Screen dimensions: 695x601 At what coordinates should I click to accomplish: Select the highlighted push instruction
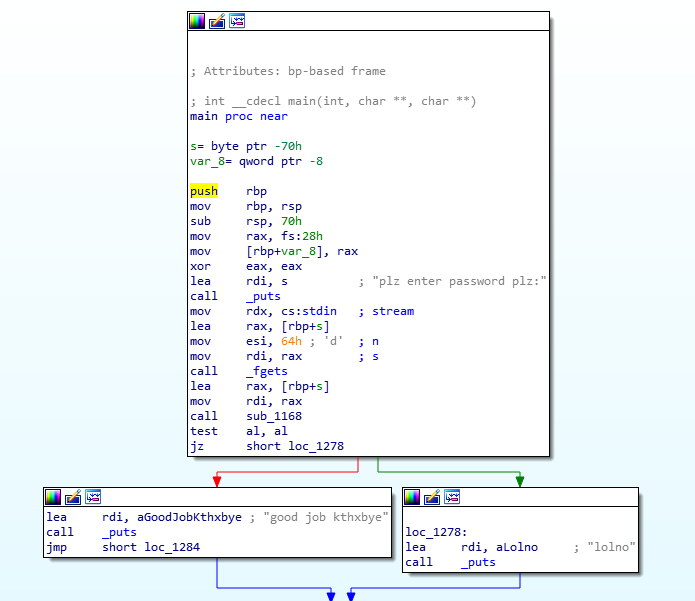(204, 191)
